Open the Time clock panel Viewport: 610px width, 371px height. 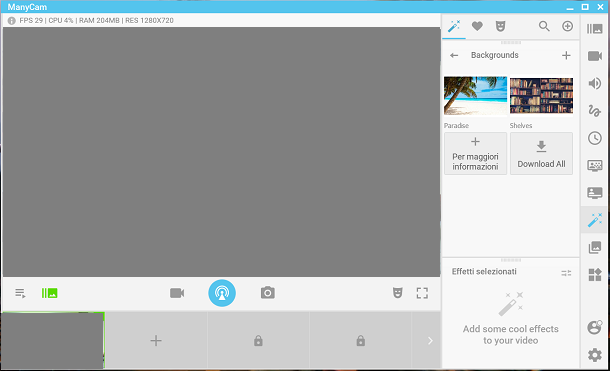(594, 138)
